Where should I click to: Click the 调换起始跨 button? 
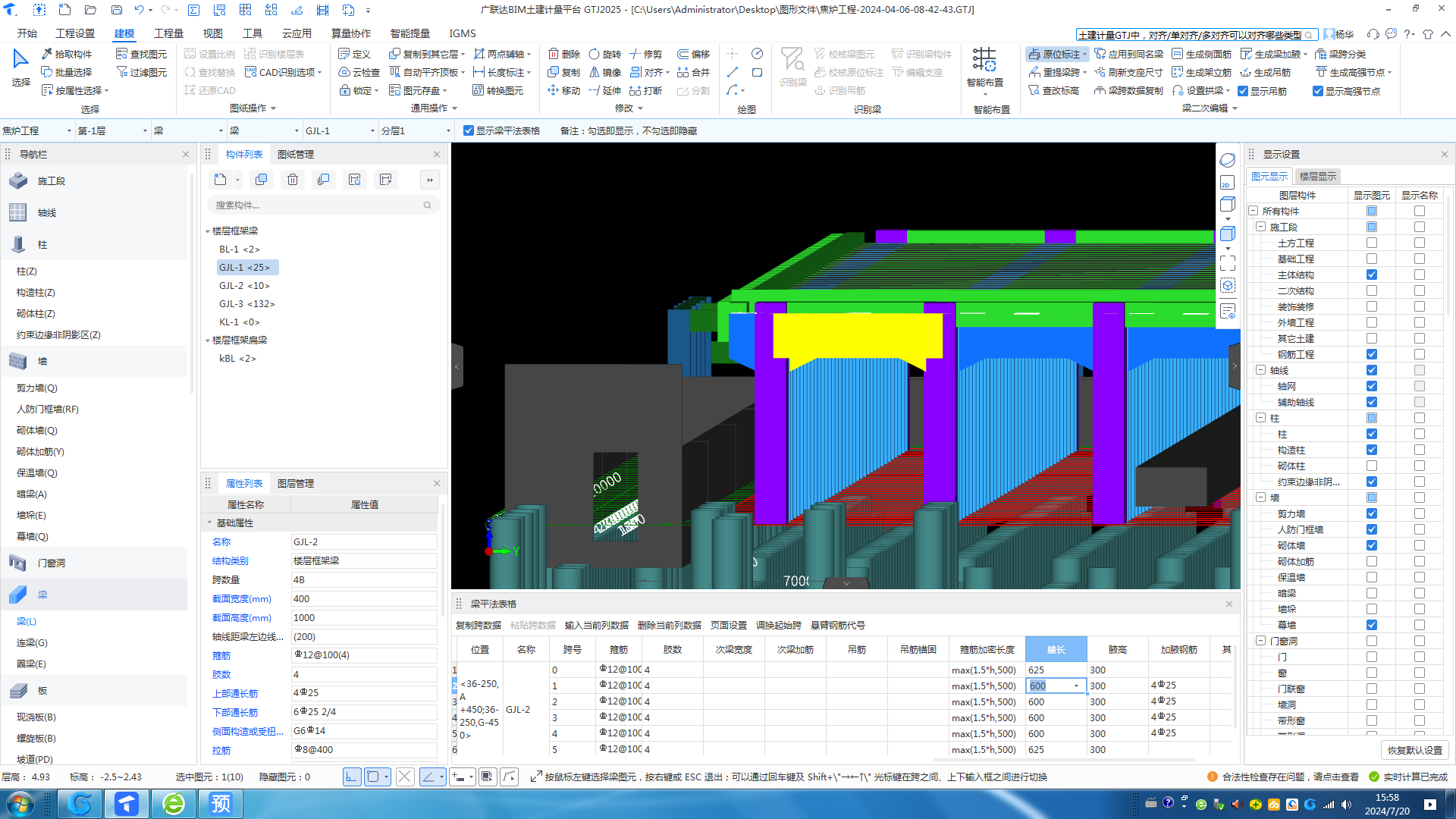779,625
